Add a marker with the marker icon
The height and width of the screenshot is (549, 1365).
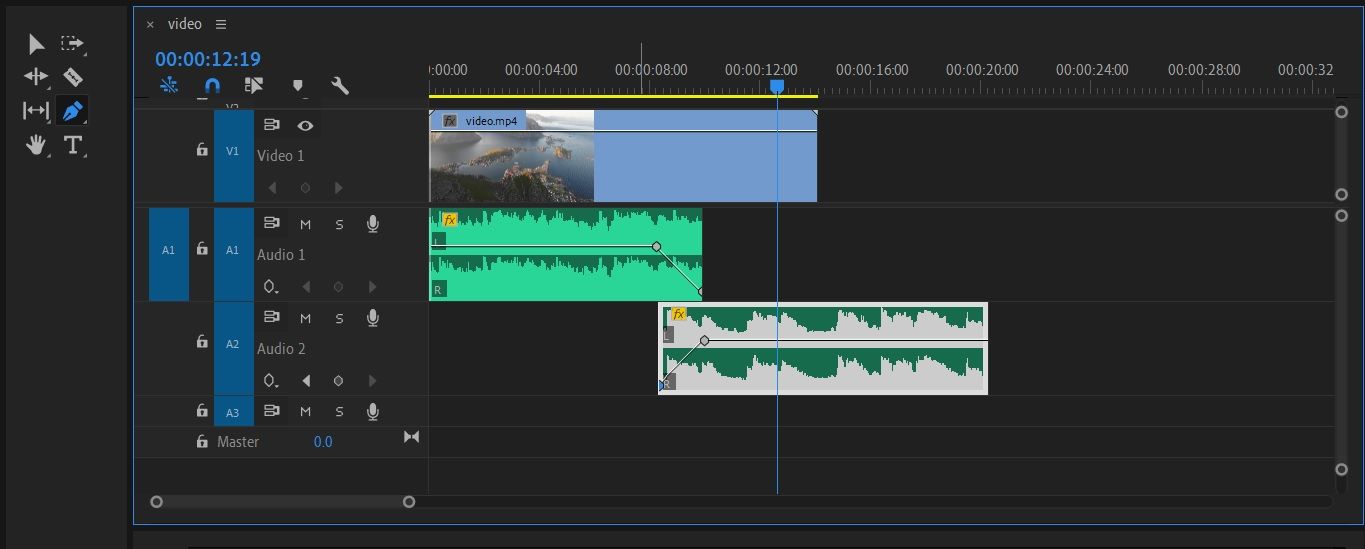(297, 86)
